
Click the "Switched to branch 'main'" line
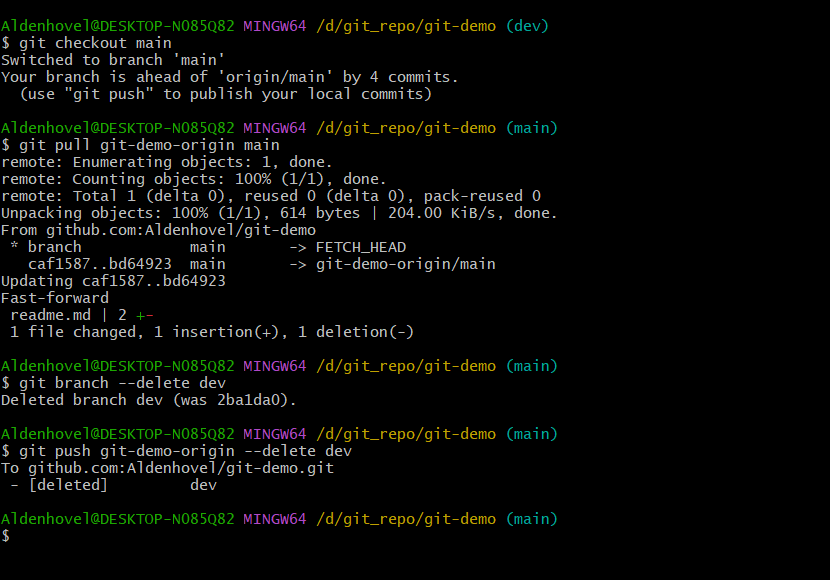coord(113,60)
